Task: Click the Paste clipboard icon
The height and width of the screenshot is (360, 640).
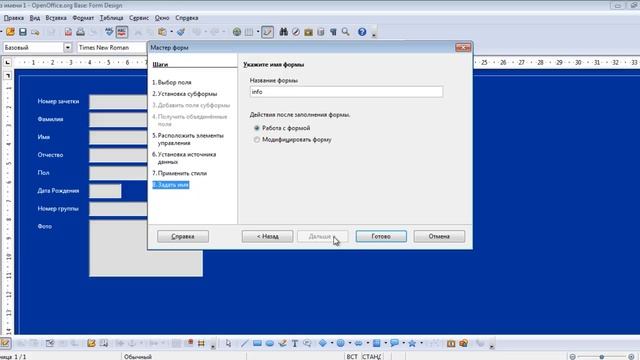Action: click(162, 32)
